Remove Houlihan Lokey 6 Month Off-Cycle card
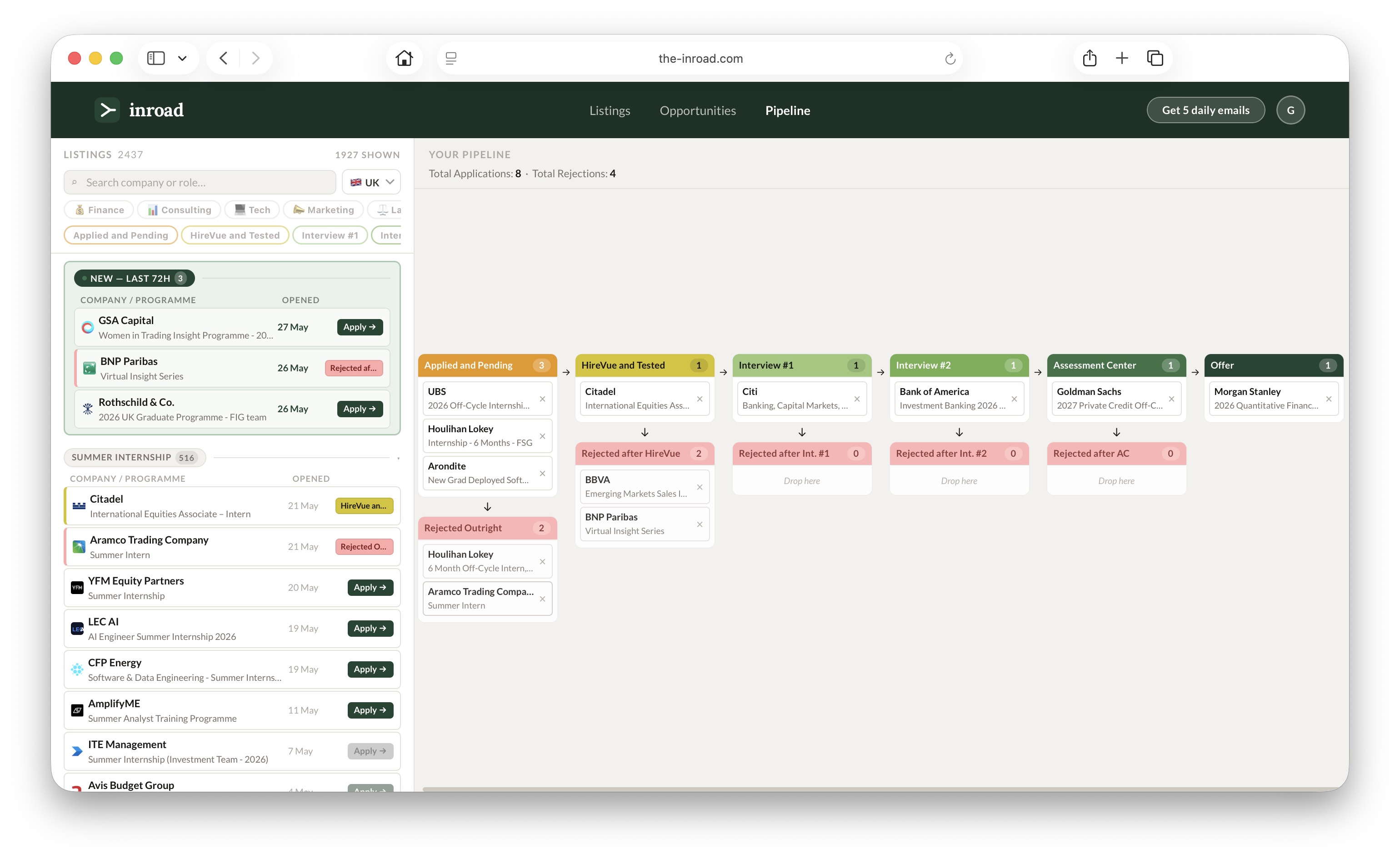This screenshot has width=1400, height=859. 542,562
